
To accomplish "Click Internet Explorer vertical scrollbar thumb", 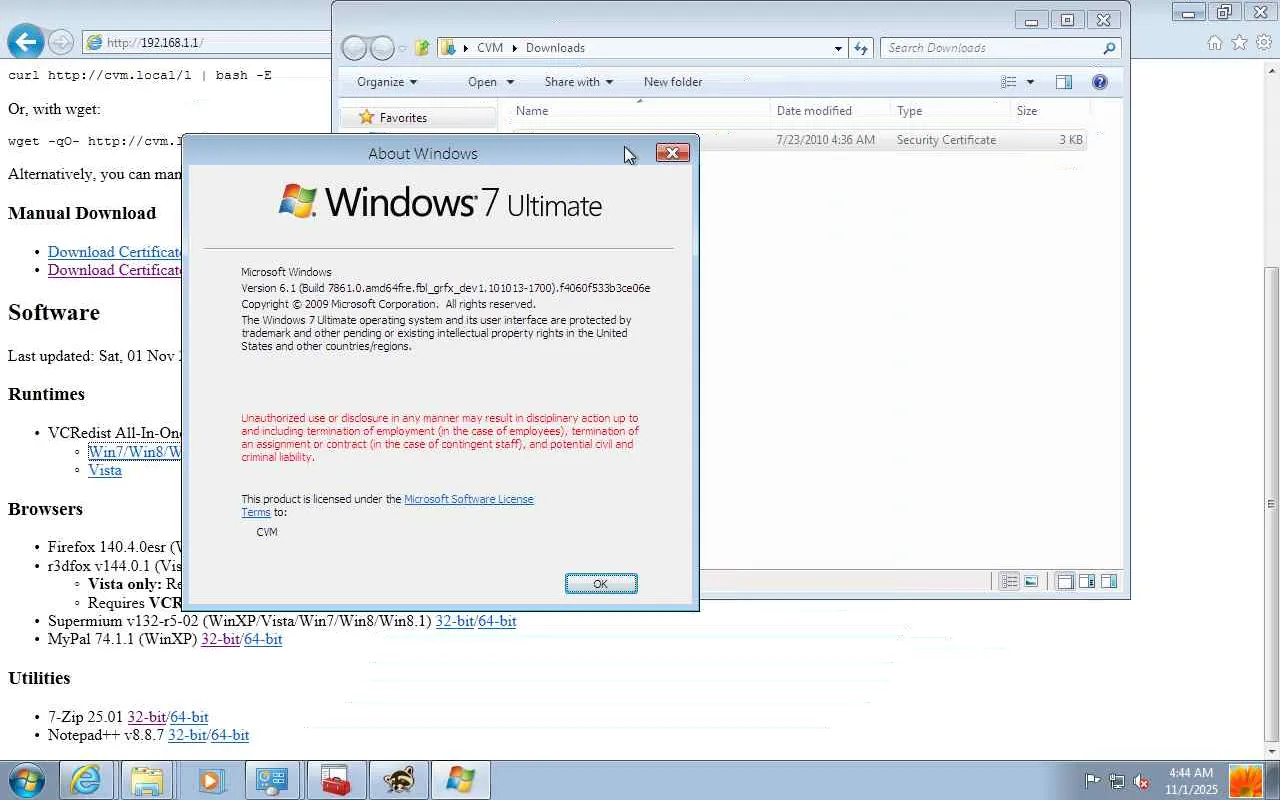I will click(x=1271, y=505).
